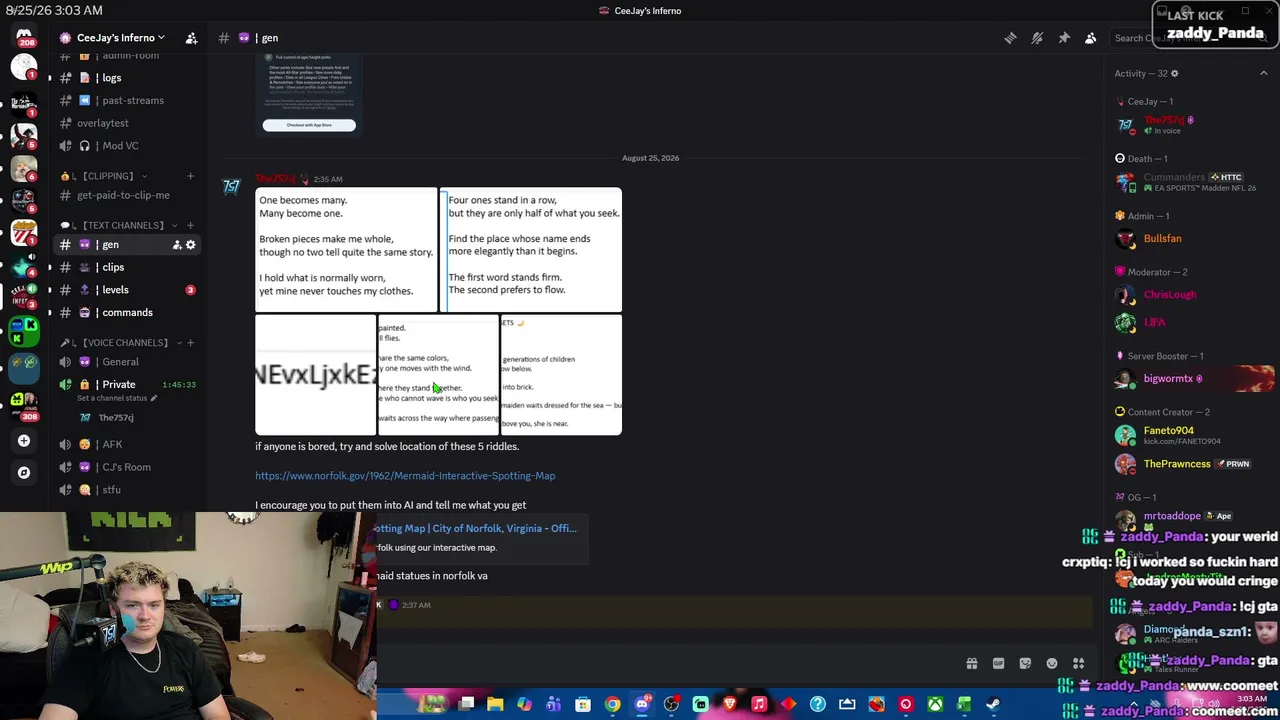Open Steam from the taskbar
The image size is (1280, 720).
point(993,705)
